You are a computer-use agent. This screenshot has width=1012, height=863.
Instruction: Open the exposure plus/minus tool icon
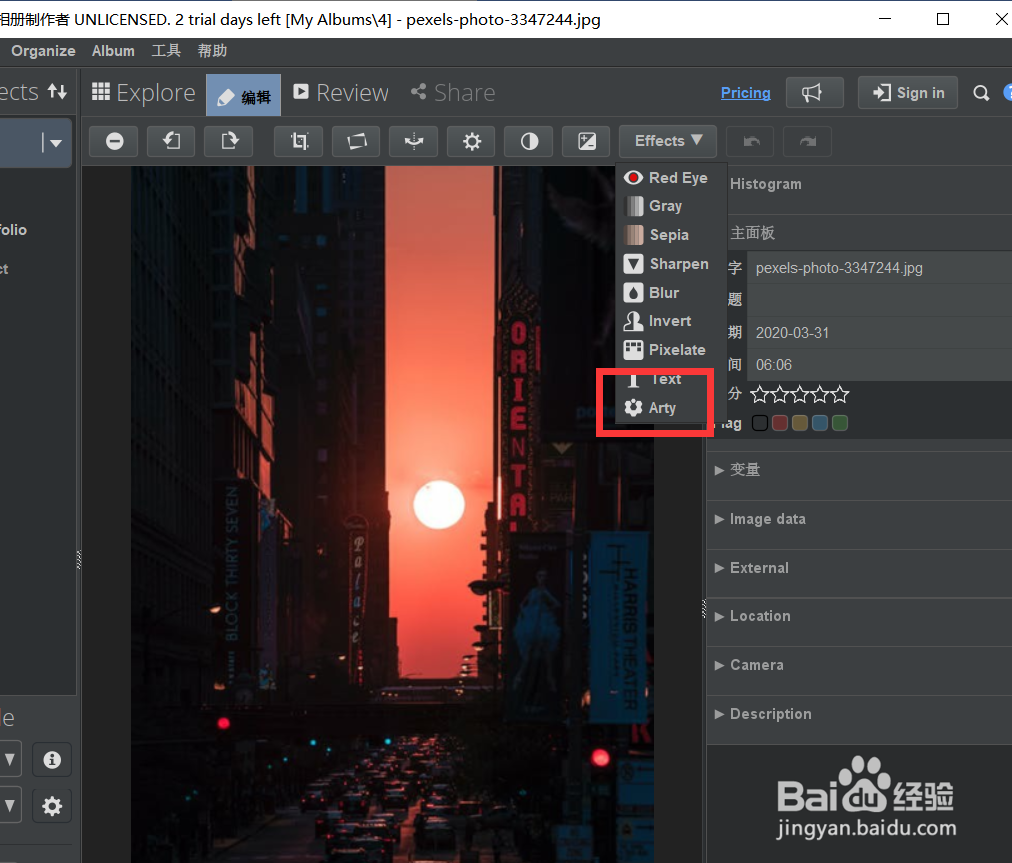[x=586, y=141]
